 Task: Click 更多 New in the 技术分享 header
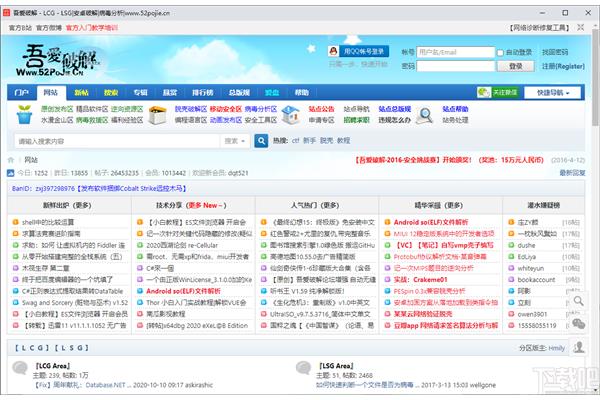coord(205,206)
